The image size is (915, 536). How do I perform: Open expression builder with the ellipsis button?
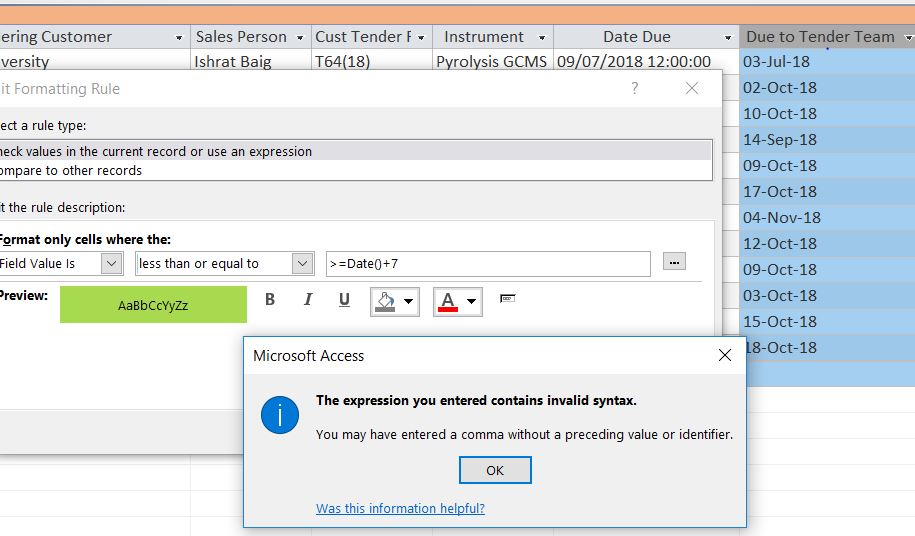tap(675, 262)
